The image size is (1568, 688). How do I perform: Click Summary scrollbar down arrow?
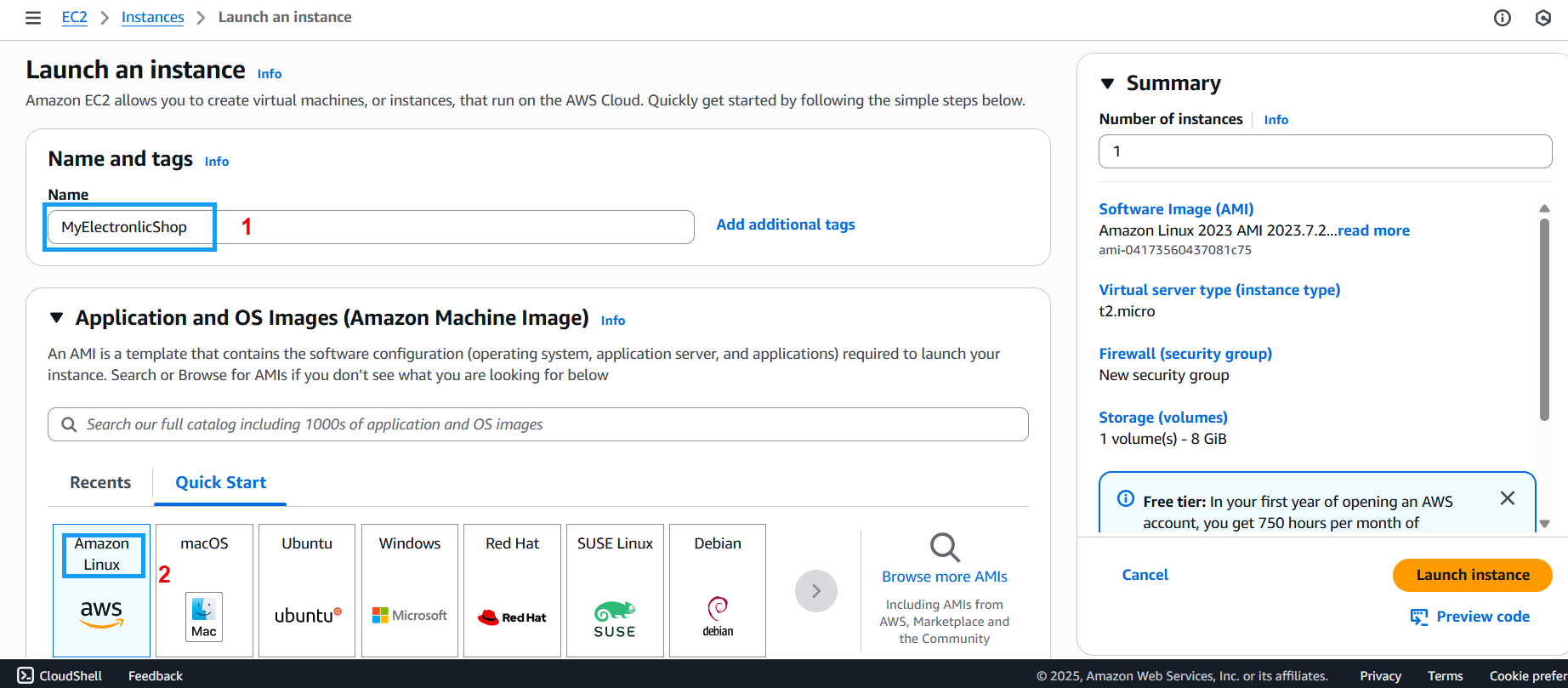[1544, 524]
